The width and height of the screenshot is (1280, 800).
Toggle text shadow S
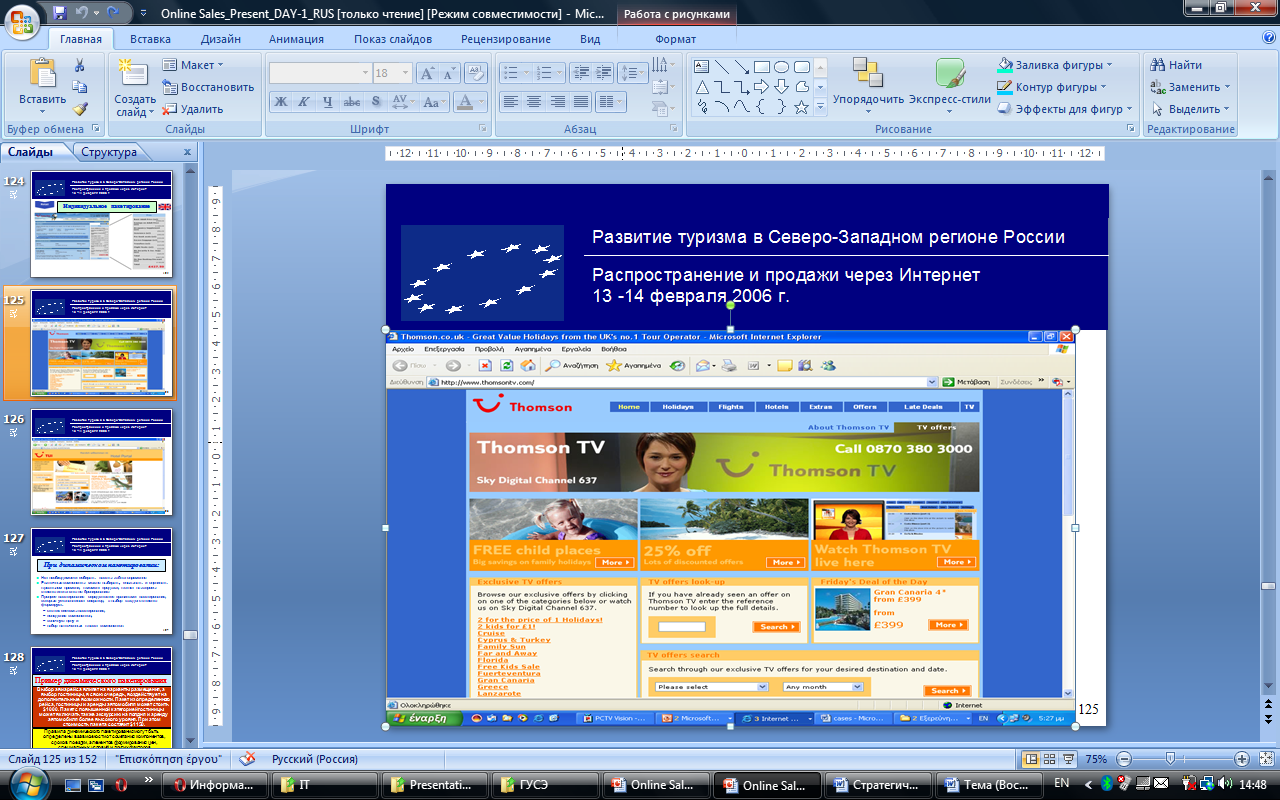click(x=375, y=102)
